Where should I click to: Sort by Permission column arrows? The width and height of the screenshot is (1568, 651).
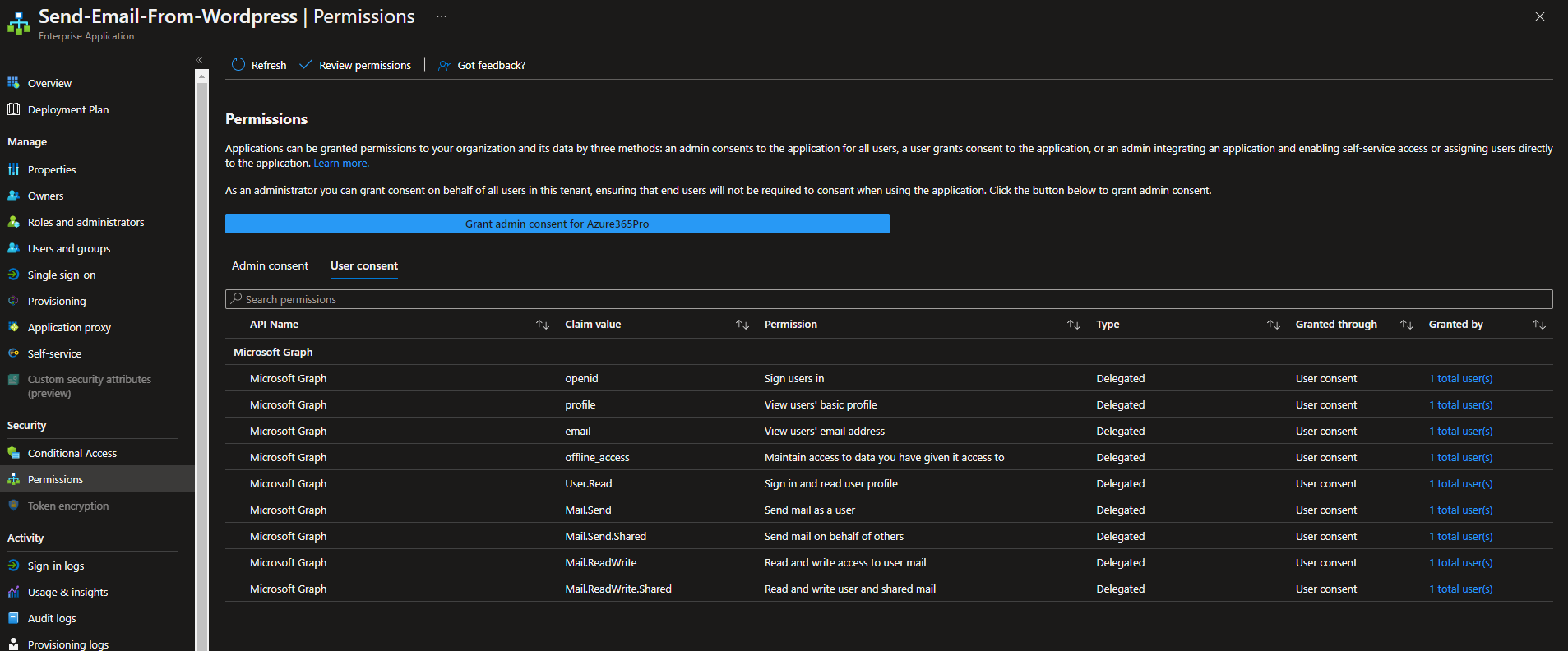click(1074, 325)
